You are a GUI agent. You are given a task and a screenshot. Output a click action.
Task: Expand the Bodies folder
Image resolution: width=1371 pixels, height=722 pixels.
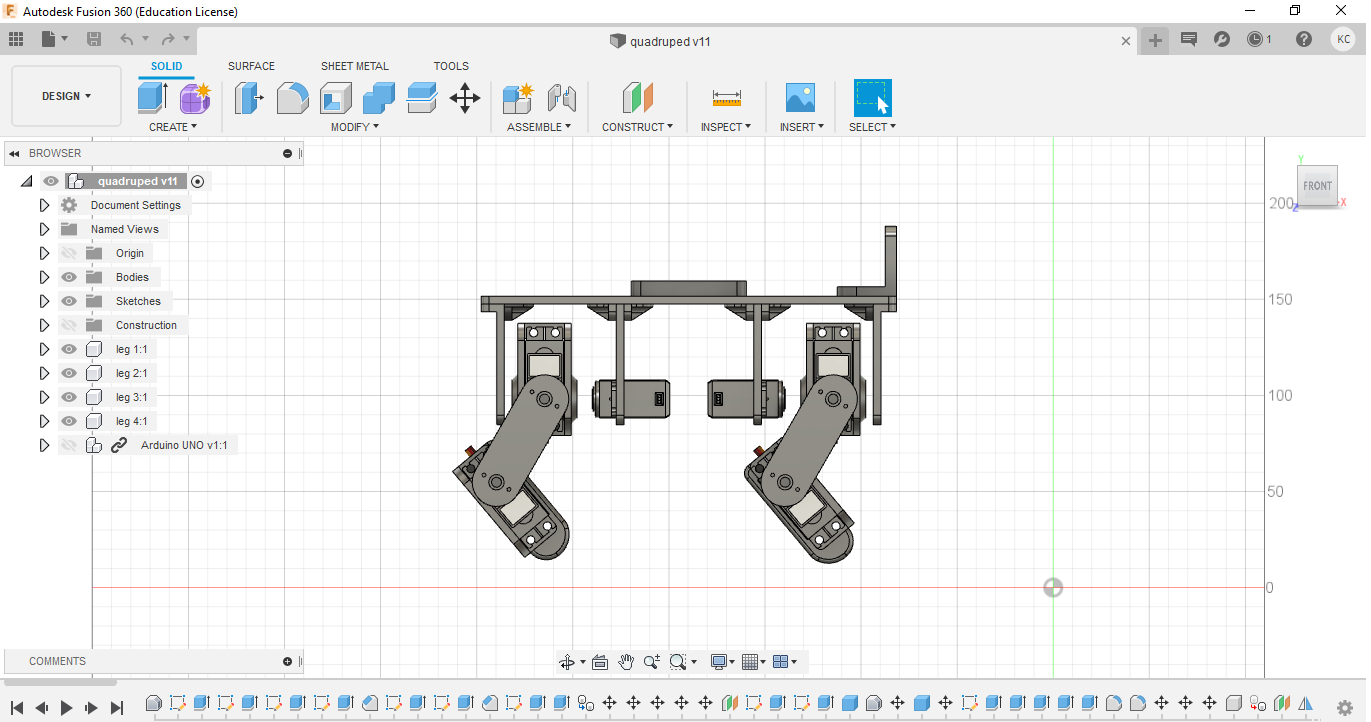click(44, 277)
